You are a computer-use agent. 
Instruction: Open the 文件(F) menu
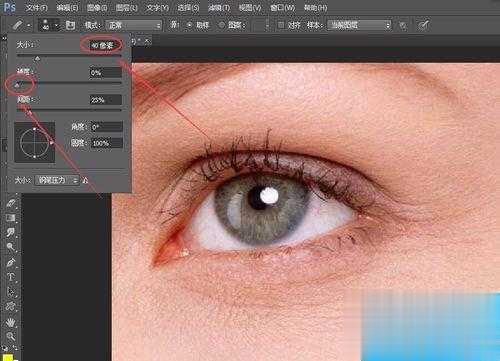click(37, 7)
